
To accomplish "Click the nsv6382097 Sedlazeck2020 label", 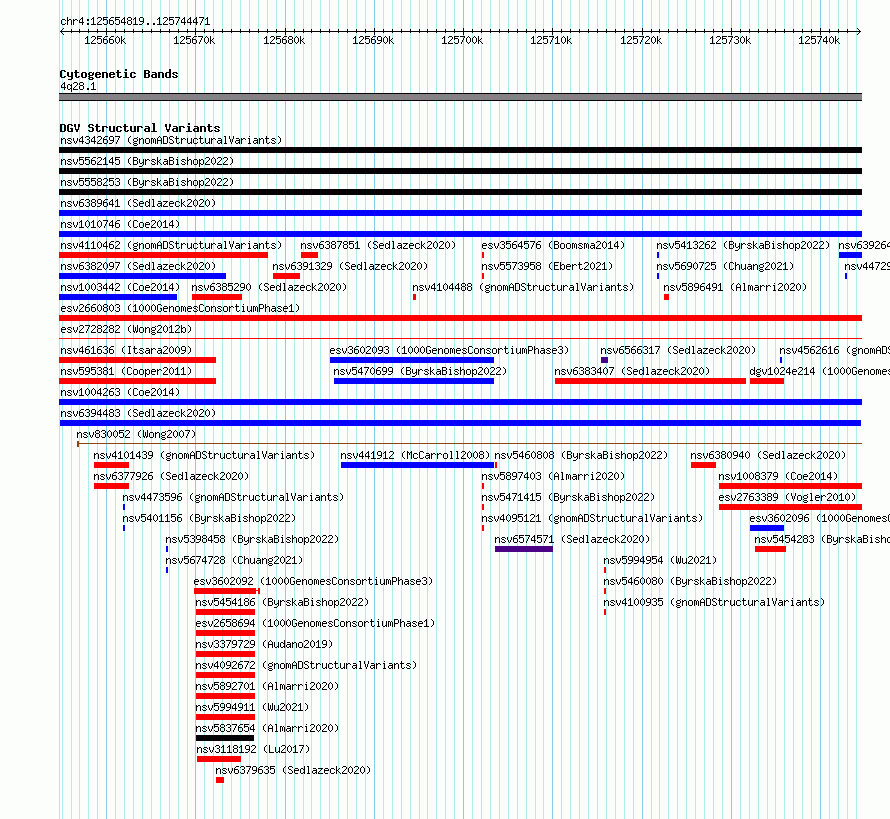I will [138, 266].
